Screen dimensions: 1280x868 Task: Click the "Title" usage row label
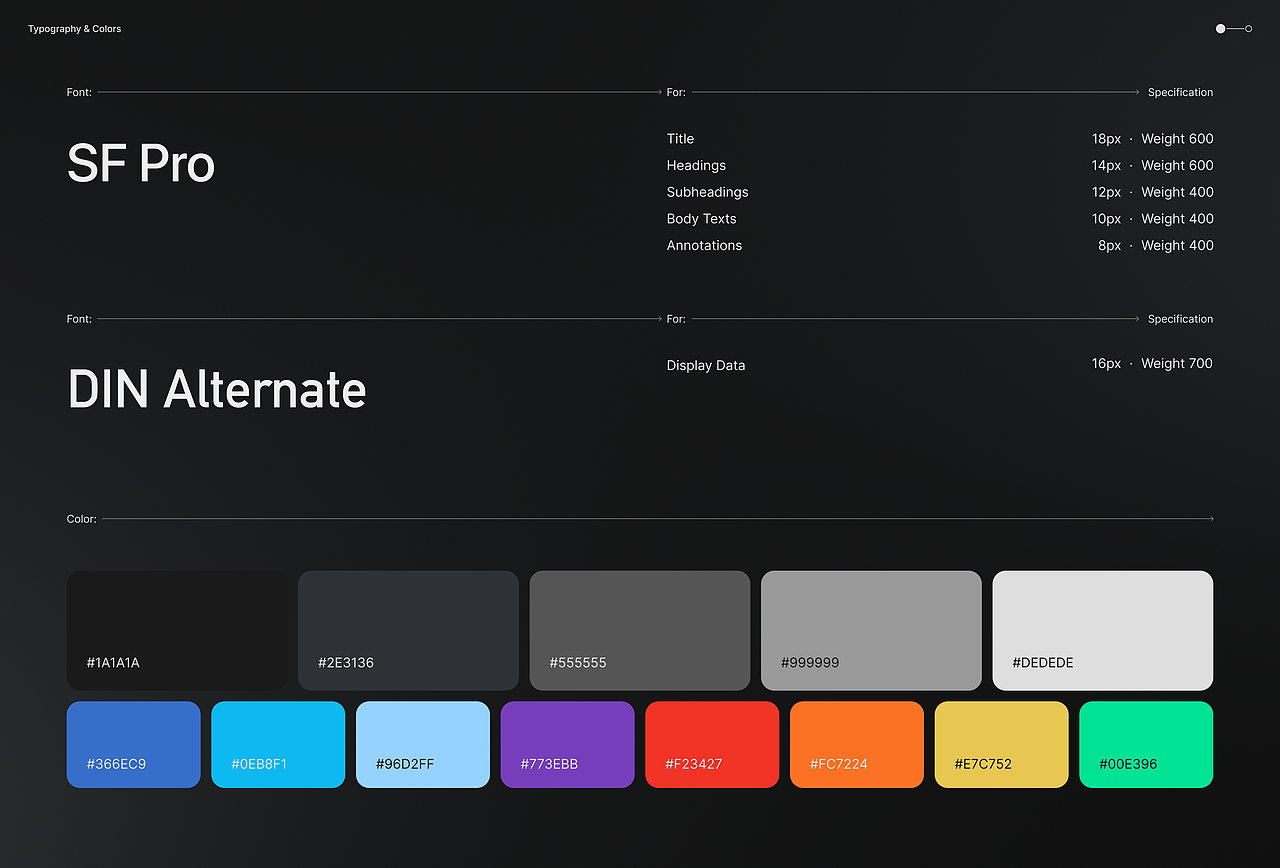click(x=680, y=139)
